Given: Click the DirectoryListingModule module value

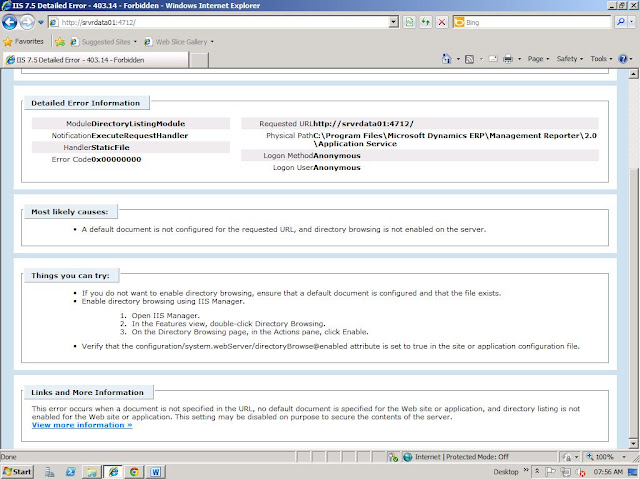Looking at the screenshot, I should pyautogui.click(x=138, y=123).
